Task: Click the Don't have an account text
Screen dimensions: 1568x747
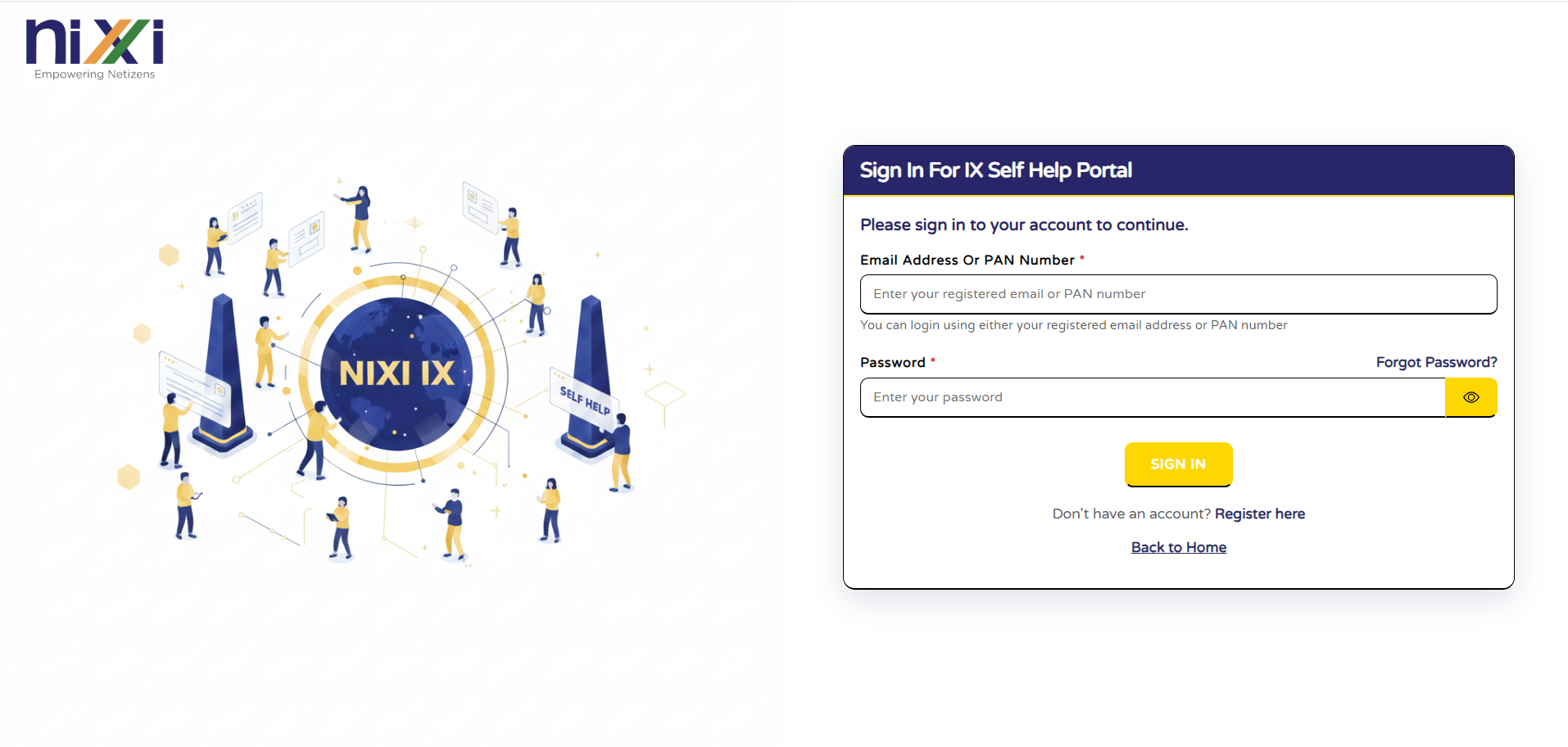Action: click(x=1131, y=514)
